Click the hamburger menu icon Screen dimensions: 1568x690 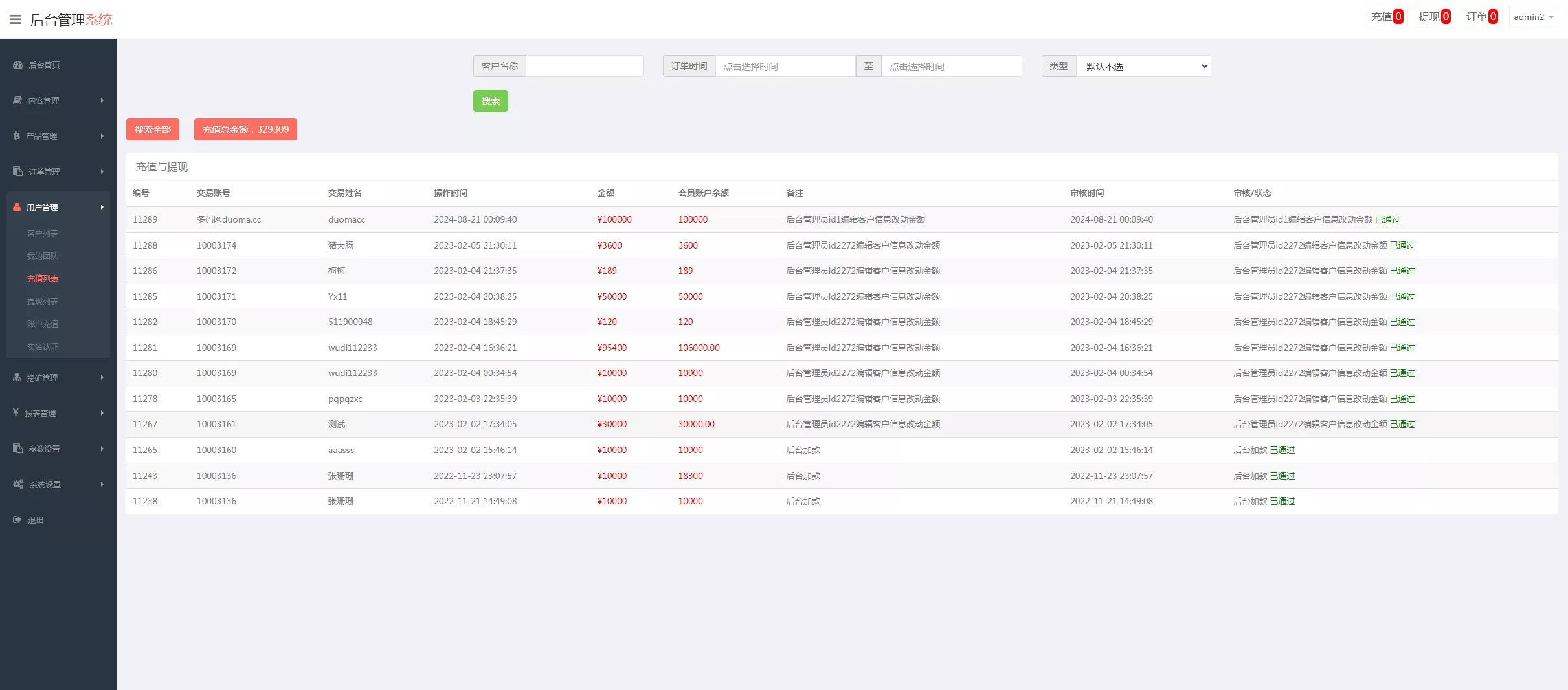[x=15, y=19]
